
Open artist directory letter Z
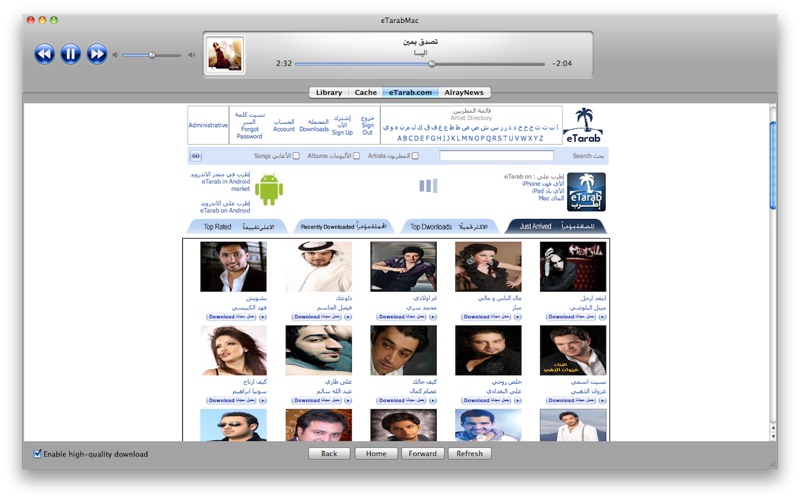541,138
